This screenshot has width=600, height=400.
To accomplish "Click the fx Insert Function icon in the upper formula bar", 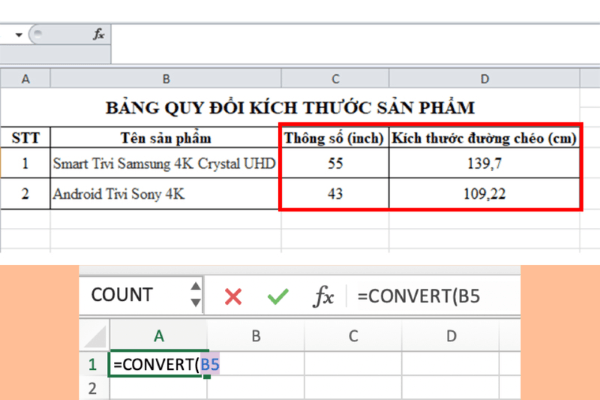I will tap(98, 34).
